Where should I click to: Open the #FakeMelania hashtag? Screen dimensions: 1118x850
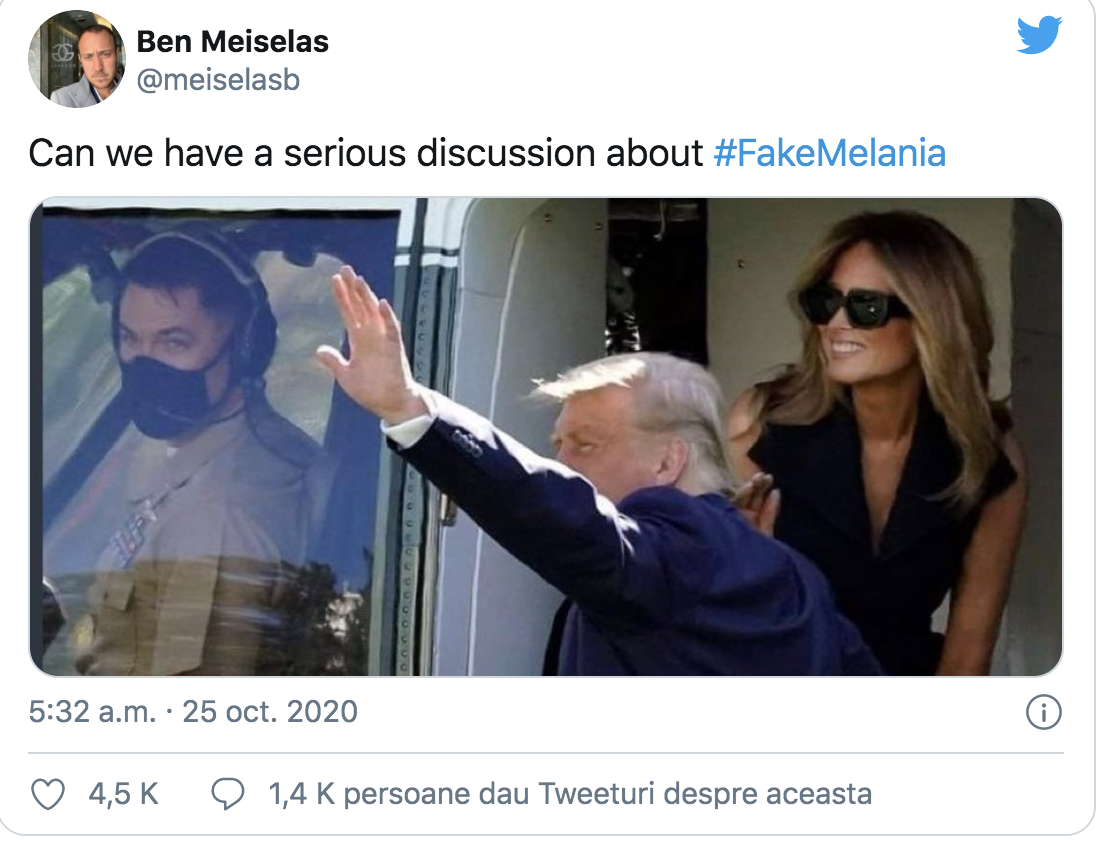tap(829, 153)
